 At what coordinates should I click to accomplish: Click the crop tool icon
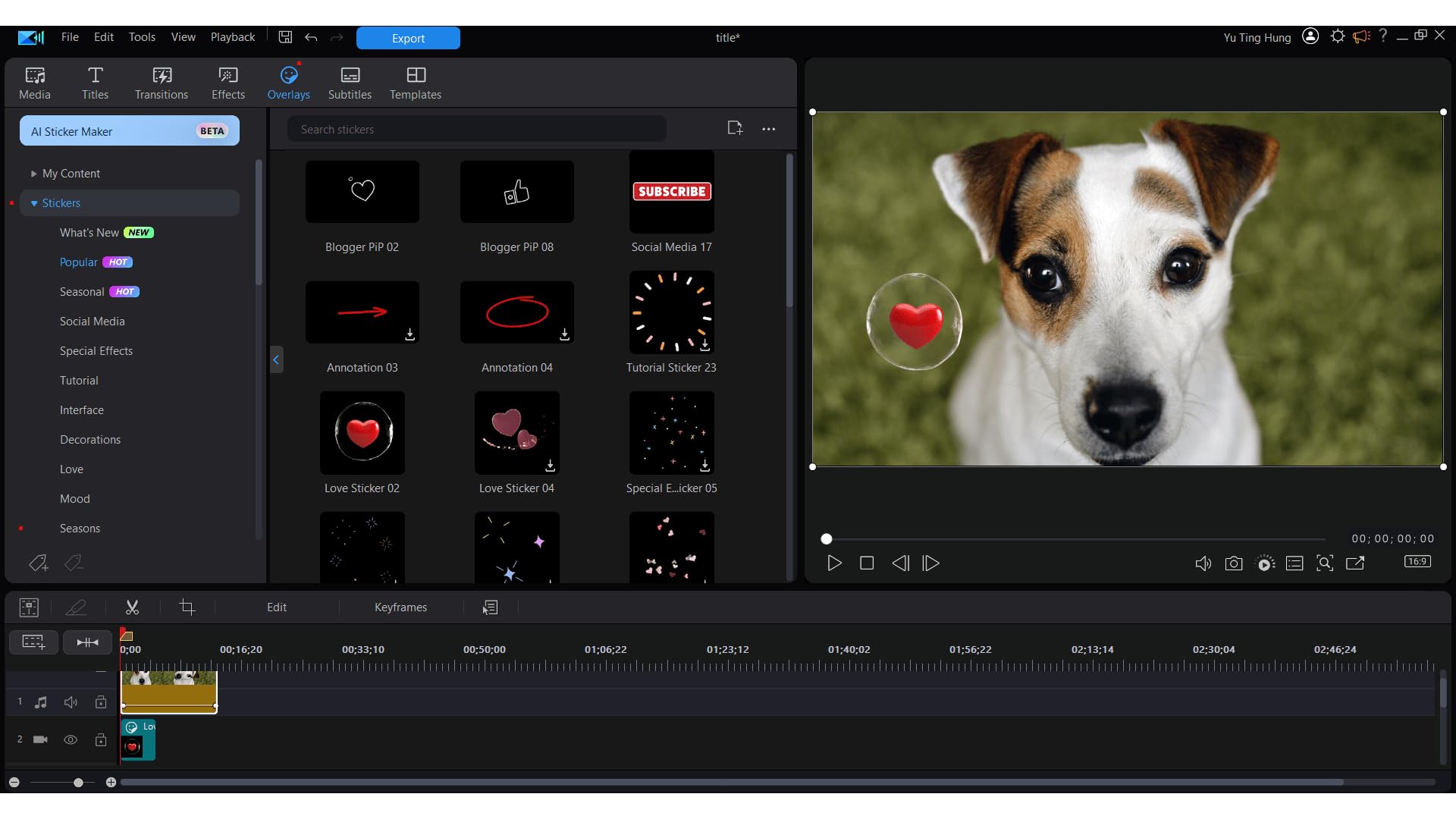(x=187, y=607)
